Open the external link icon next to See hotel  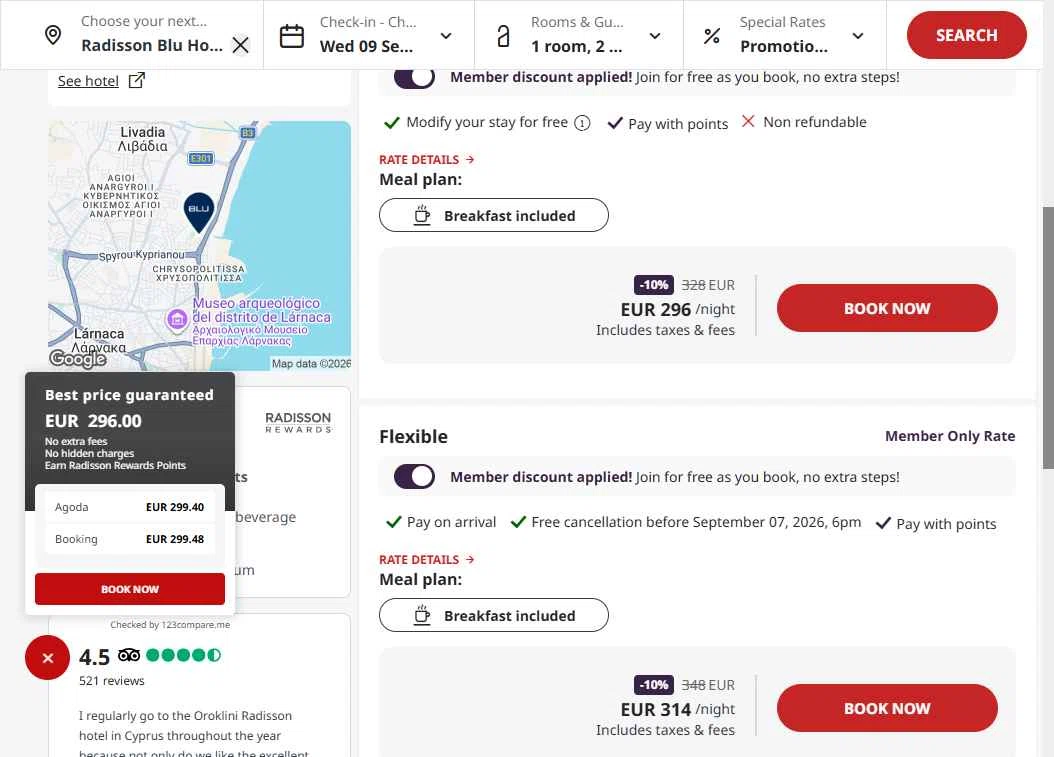tap(136, 81)
